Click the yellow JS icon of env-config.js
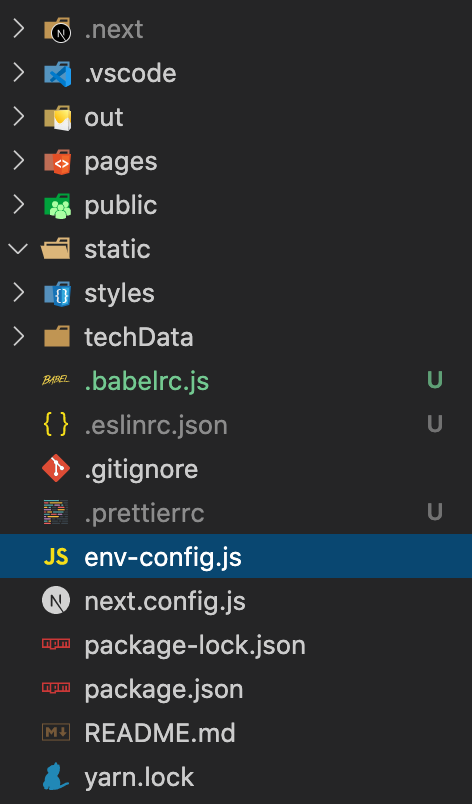Screen dimensions: 472x804 point(56,556)
